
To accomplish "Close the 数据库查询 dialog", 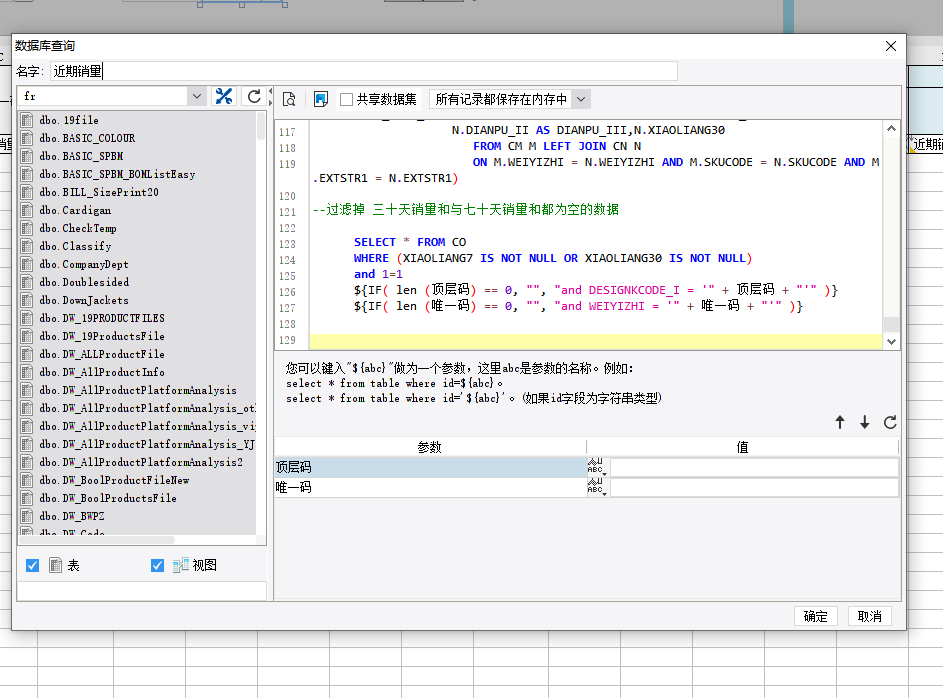I will (x=891, y=46).
